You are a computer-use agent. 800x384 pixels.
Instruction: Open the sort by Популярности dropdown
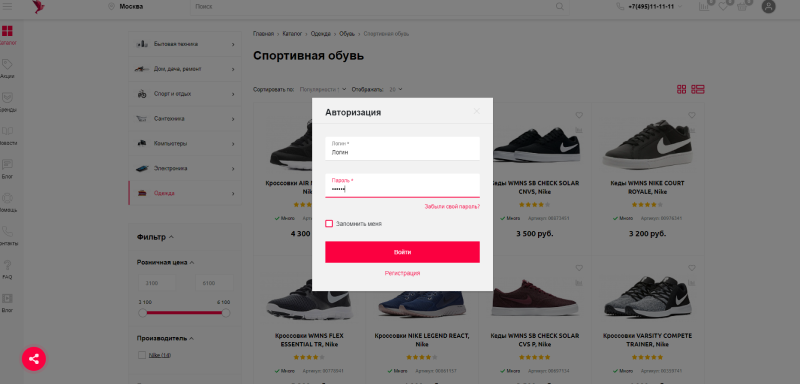point(323,89)
